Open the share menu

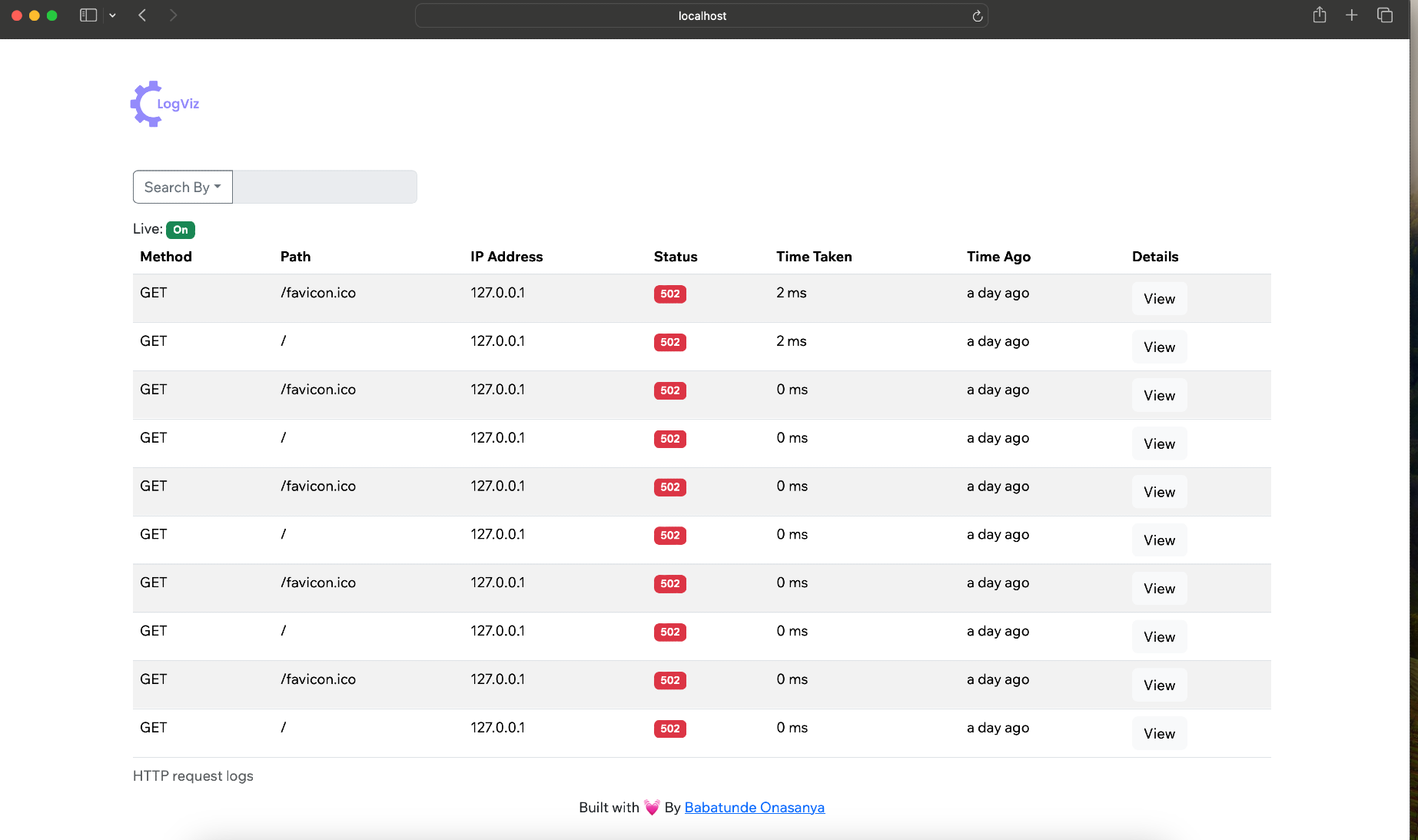(1320, 15)
